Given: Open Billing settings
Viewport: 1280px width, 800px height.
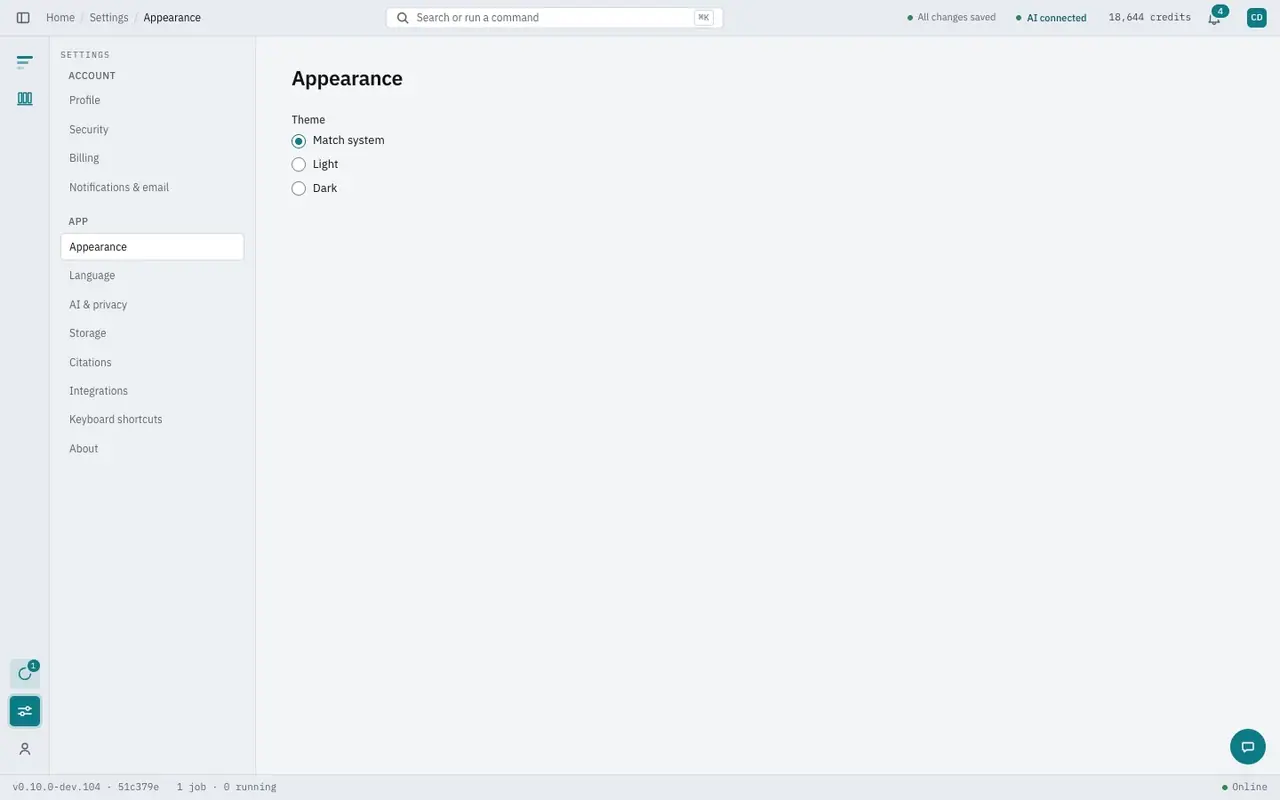Looking at the screenshot, I should pyautogui.click(x=152, y=158).
